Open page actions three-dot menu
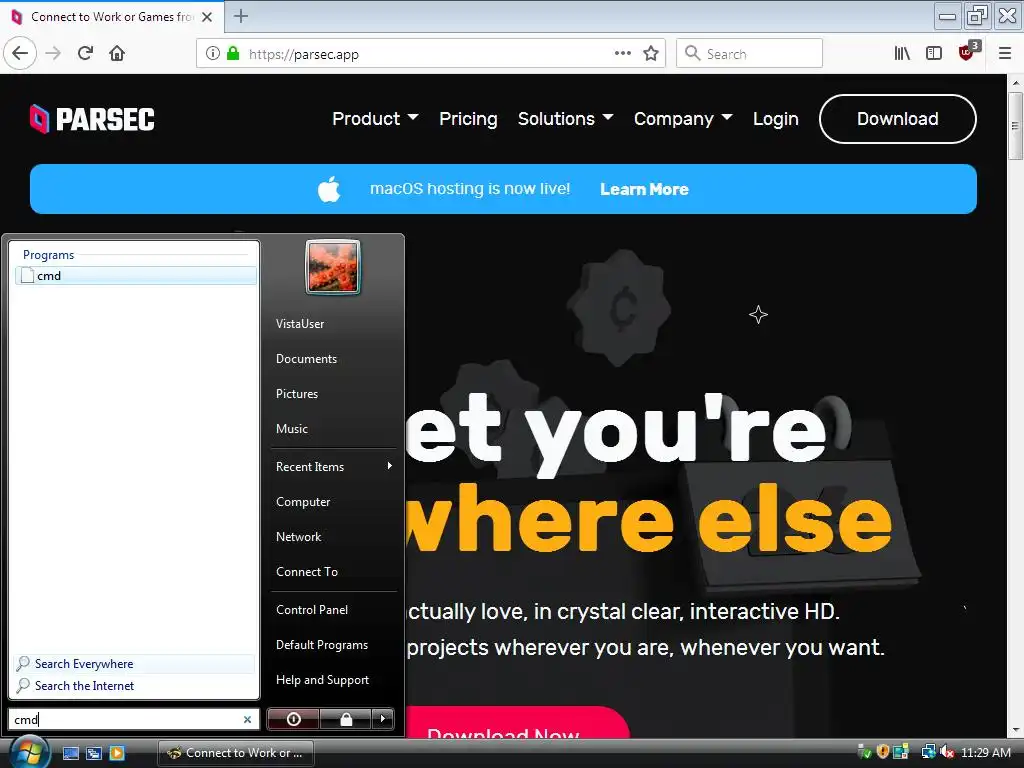Viewport: 1024px width, 768px height. click(622, 54)
